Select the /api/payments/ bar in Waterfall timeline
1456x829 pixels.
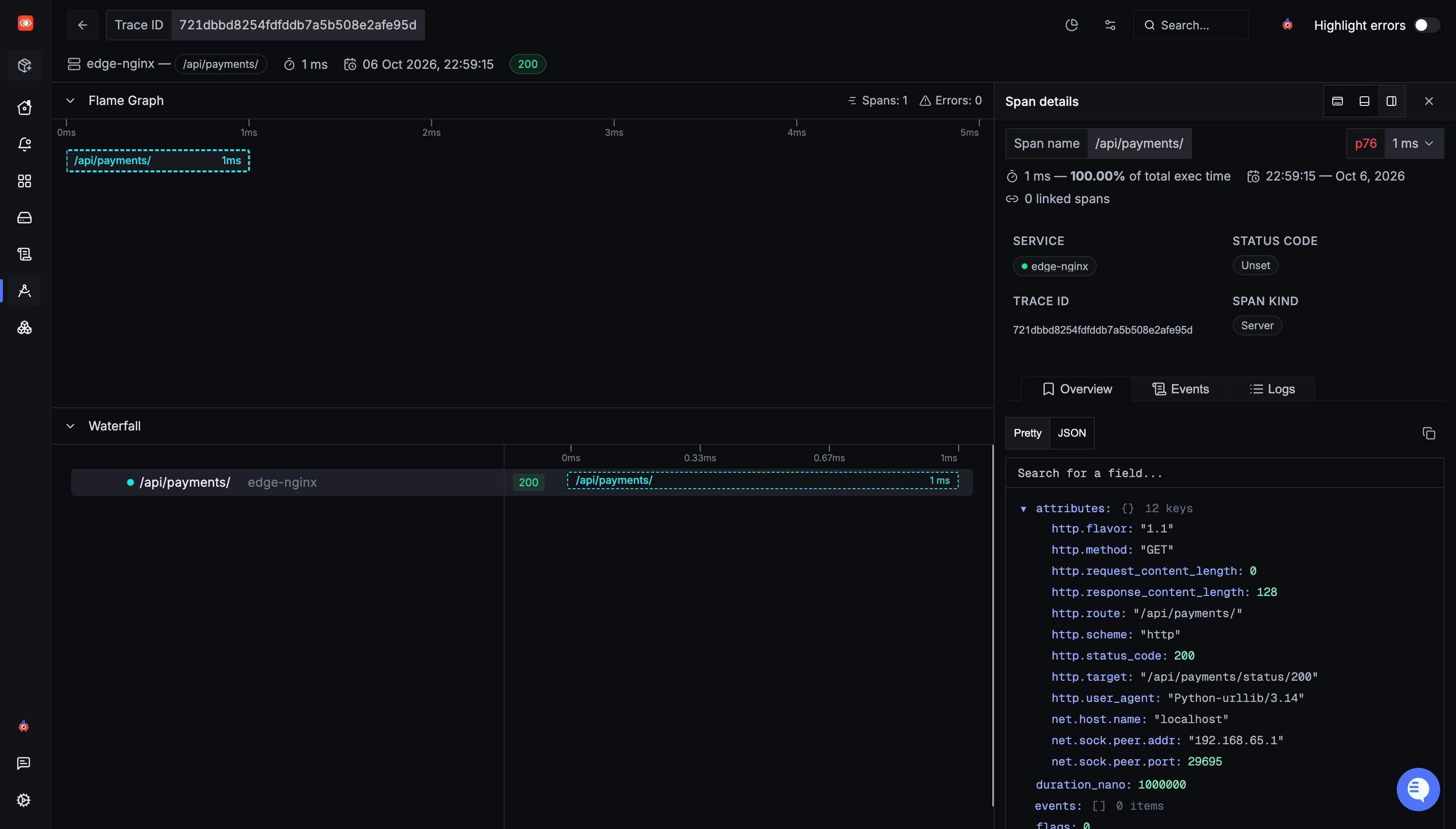coord(763,480)
